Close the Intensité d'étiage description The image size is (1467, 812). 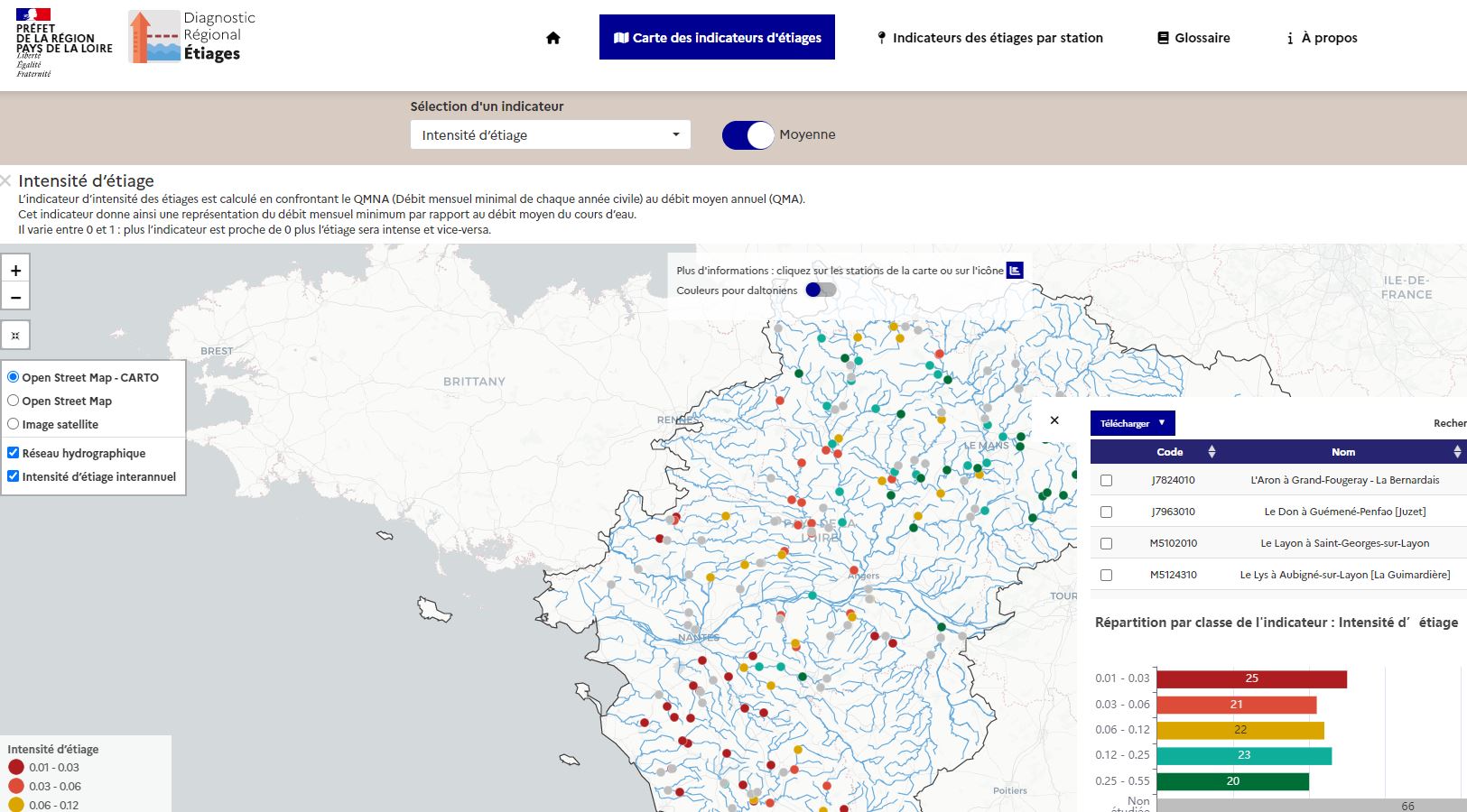point(6,180)
